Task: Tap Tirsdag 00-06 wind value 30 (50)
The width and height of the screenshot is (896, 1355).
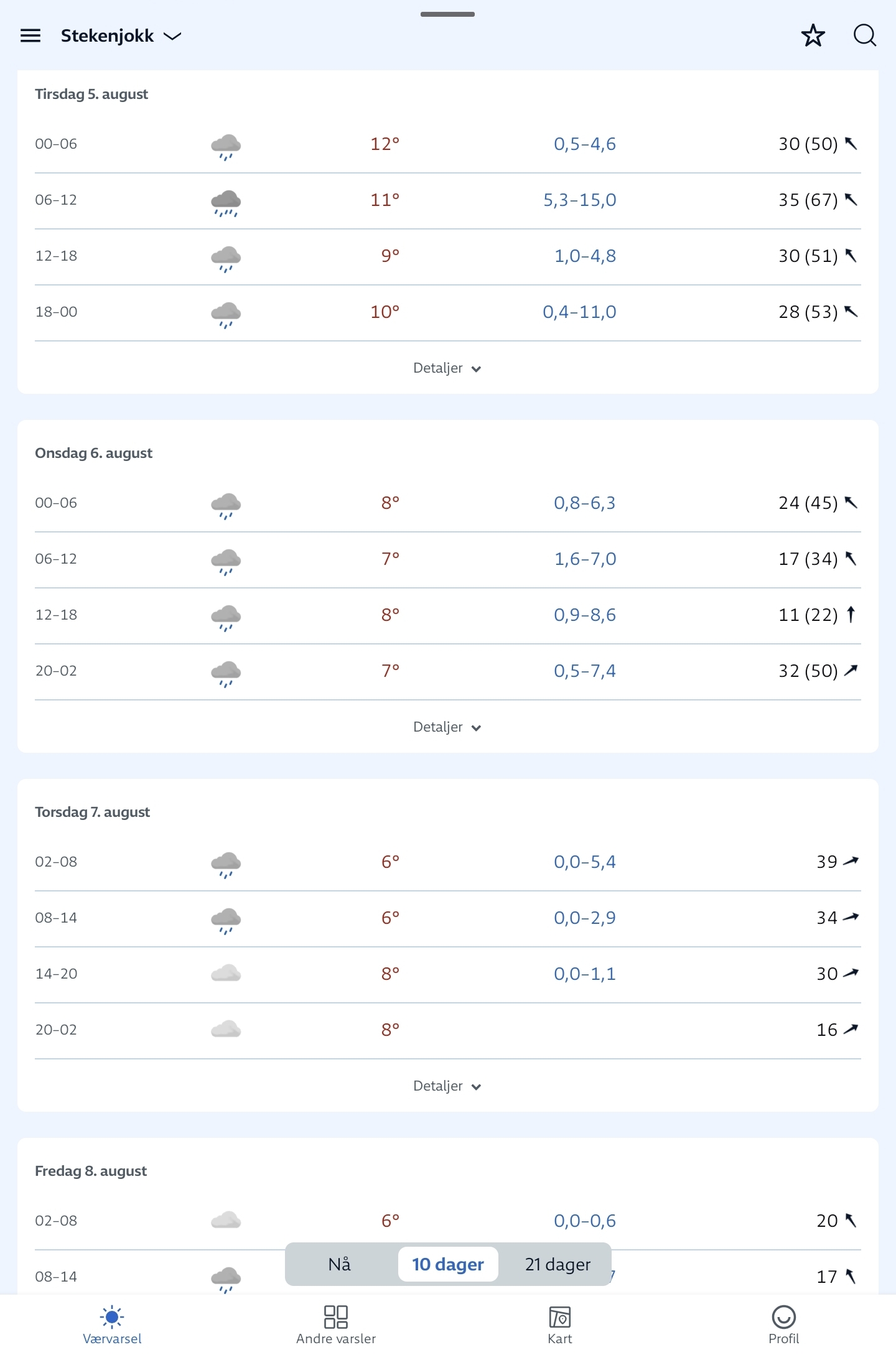Action: tap(808, 144)
